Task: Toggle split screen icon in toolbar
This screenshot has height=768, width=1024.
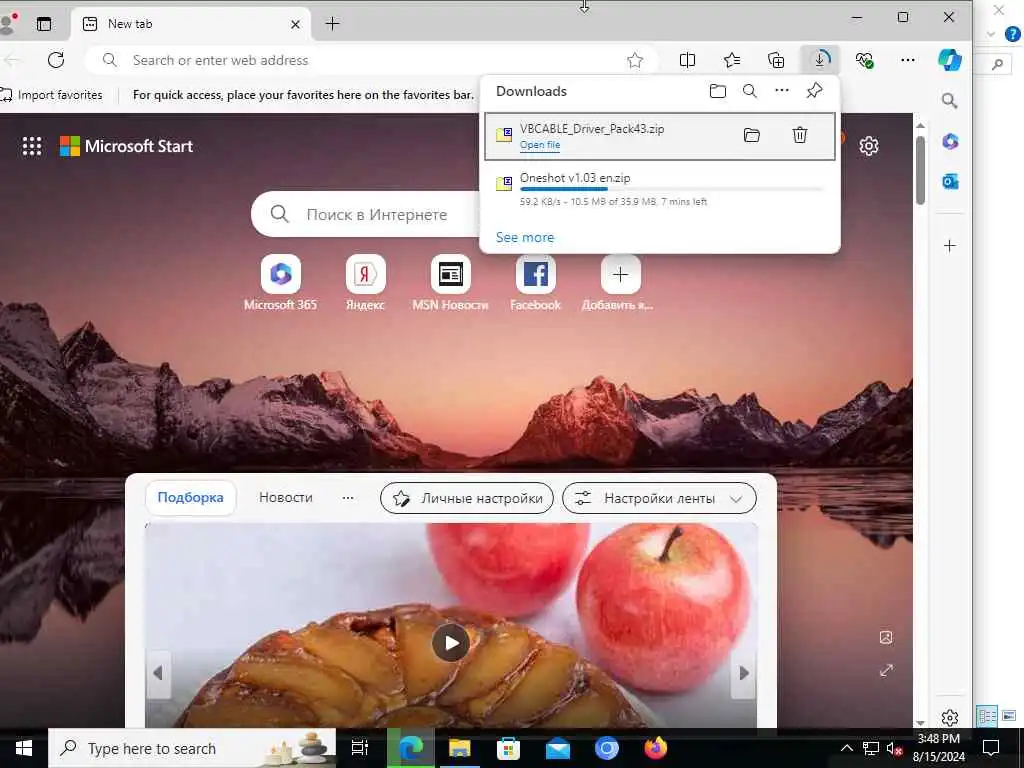Action: coord(687,60)
